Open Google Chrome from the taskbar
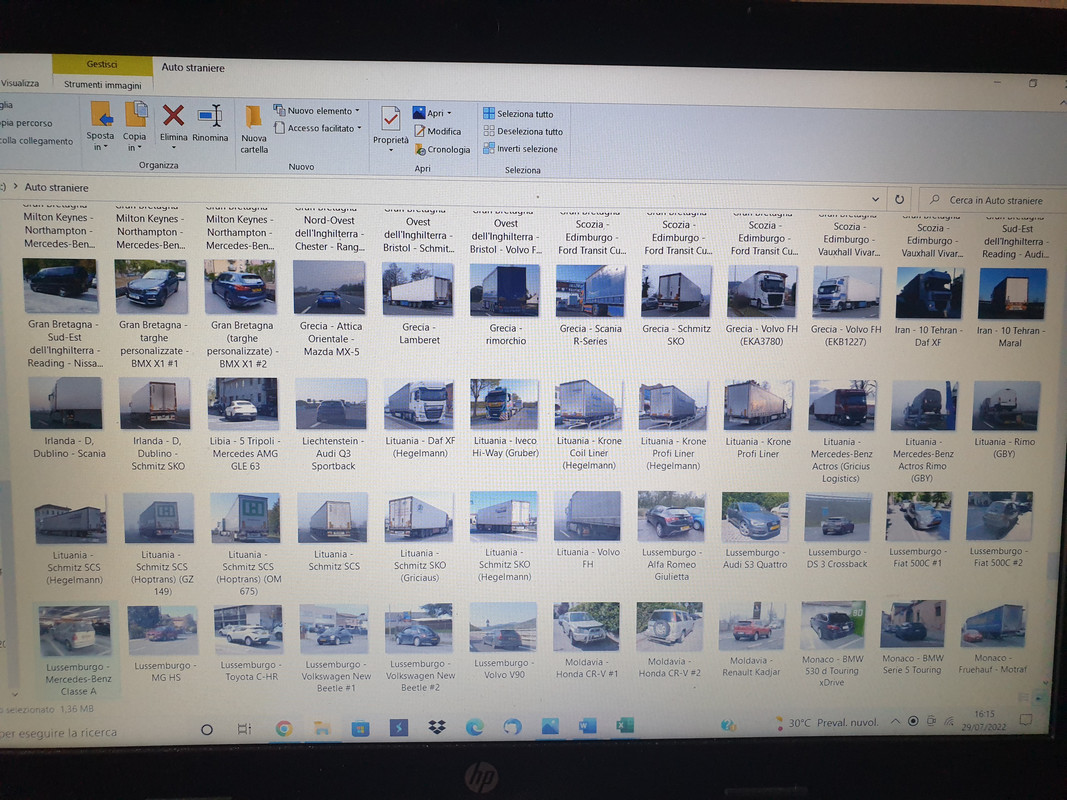Viewport: 1067px width, 800px height. coord(284,729)
